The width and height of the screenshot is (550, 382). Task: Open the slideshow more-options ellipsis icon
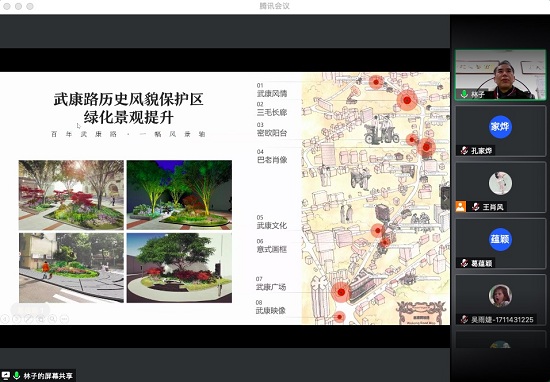pyautogui.click(x=64, y=319)
